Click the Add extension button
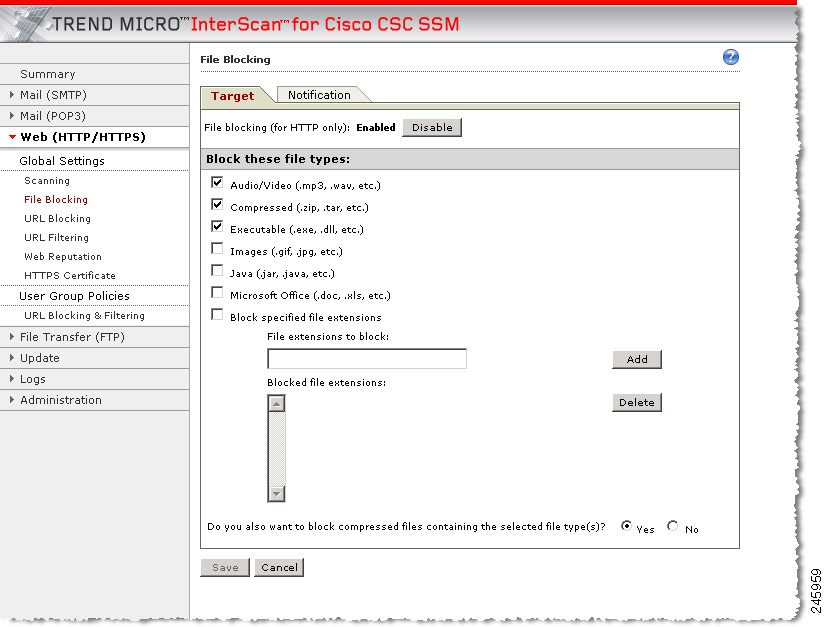 tap(636, 359)
